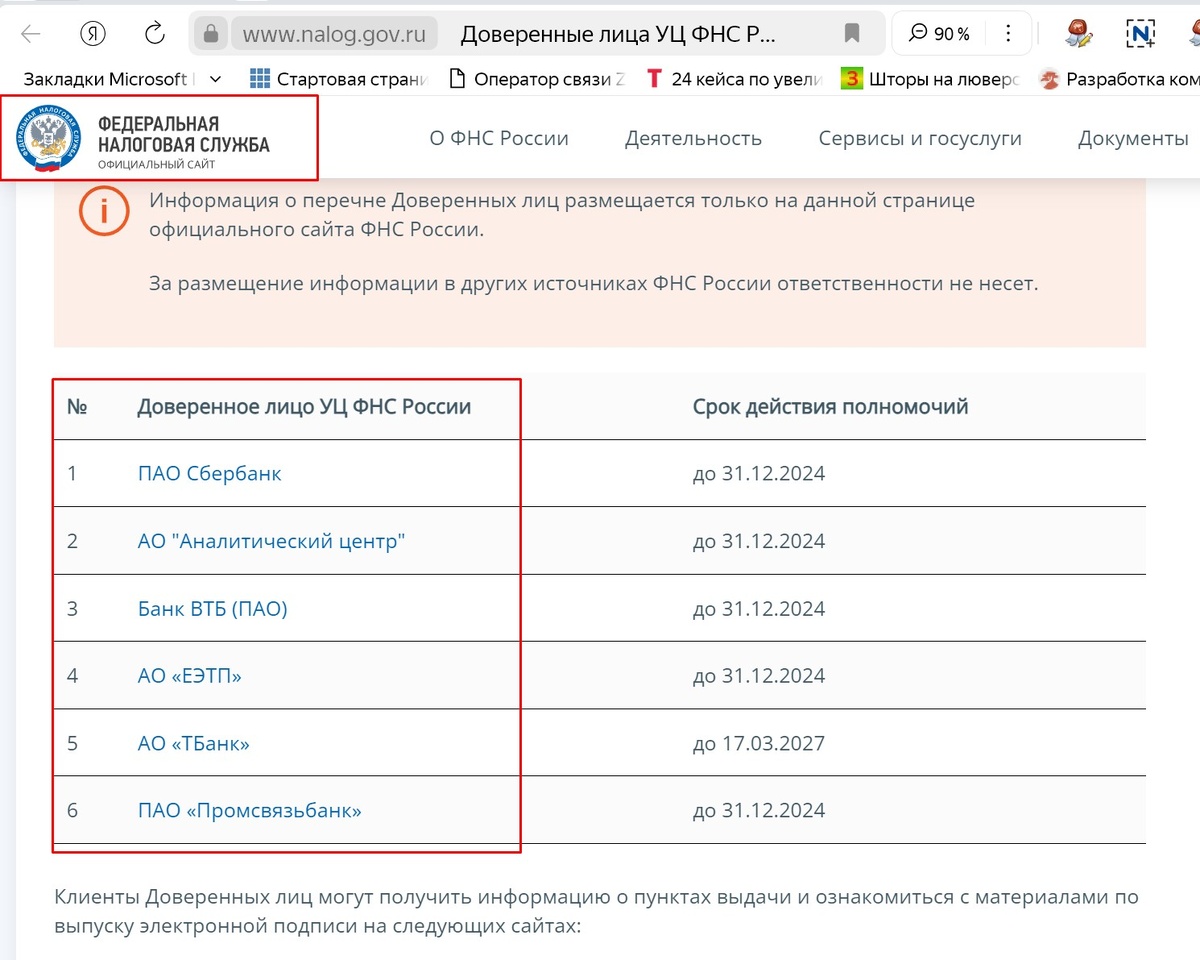Click the page title Доверенные лица УЦ ФНС
The height and width of the screenshot is (960, 1200).
tap(618, 34)
